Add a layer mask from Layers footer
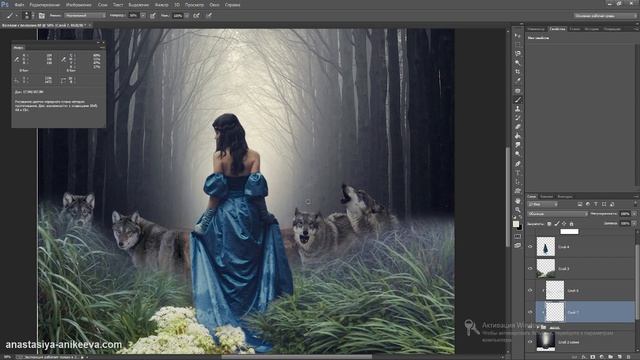This screenshot has height=360, width=640. tap(592, 357)
